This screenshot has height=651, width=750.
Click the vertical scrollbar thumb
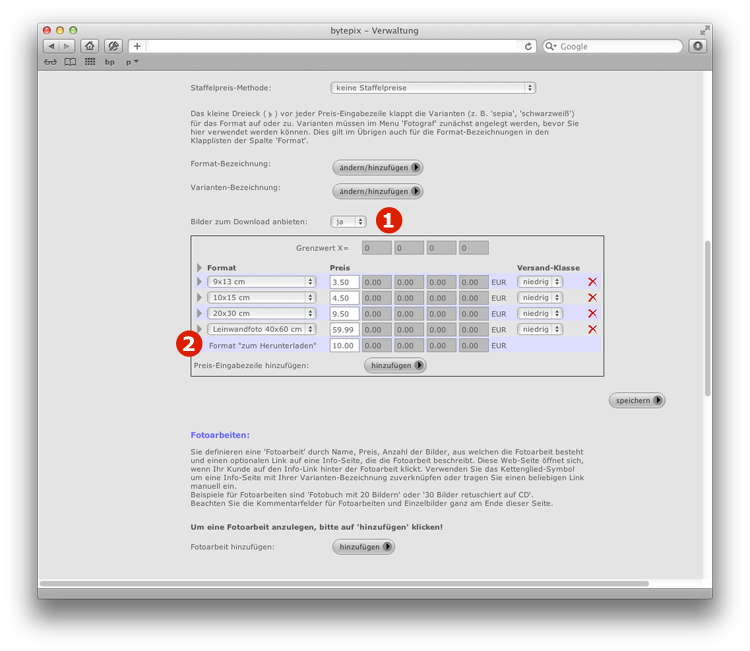pyautogui.click(x=707, y=318)
